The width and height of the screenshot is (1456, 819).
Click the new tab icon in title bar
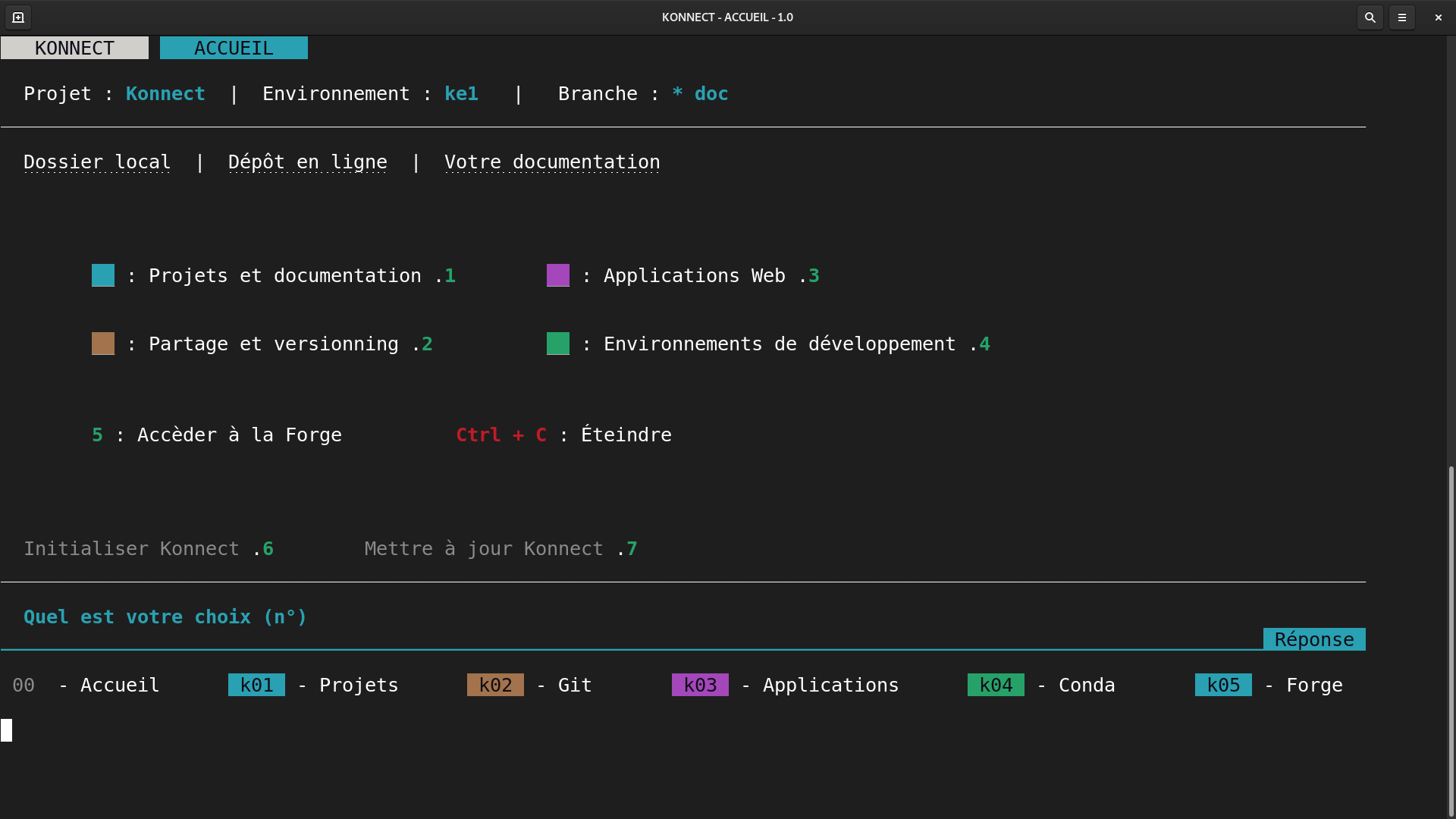point(18,17)
